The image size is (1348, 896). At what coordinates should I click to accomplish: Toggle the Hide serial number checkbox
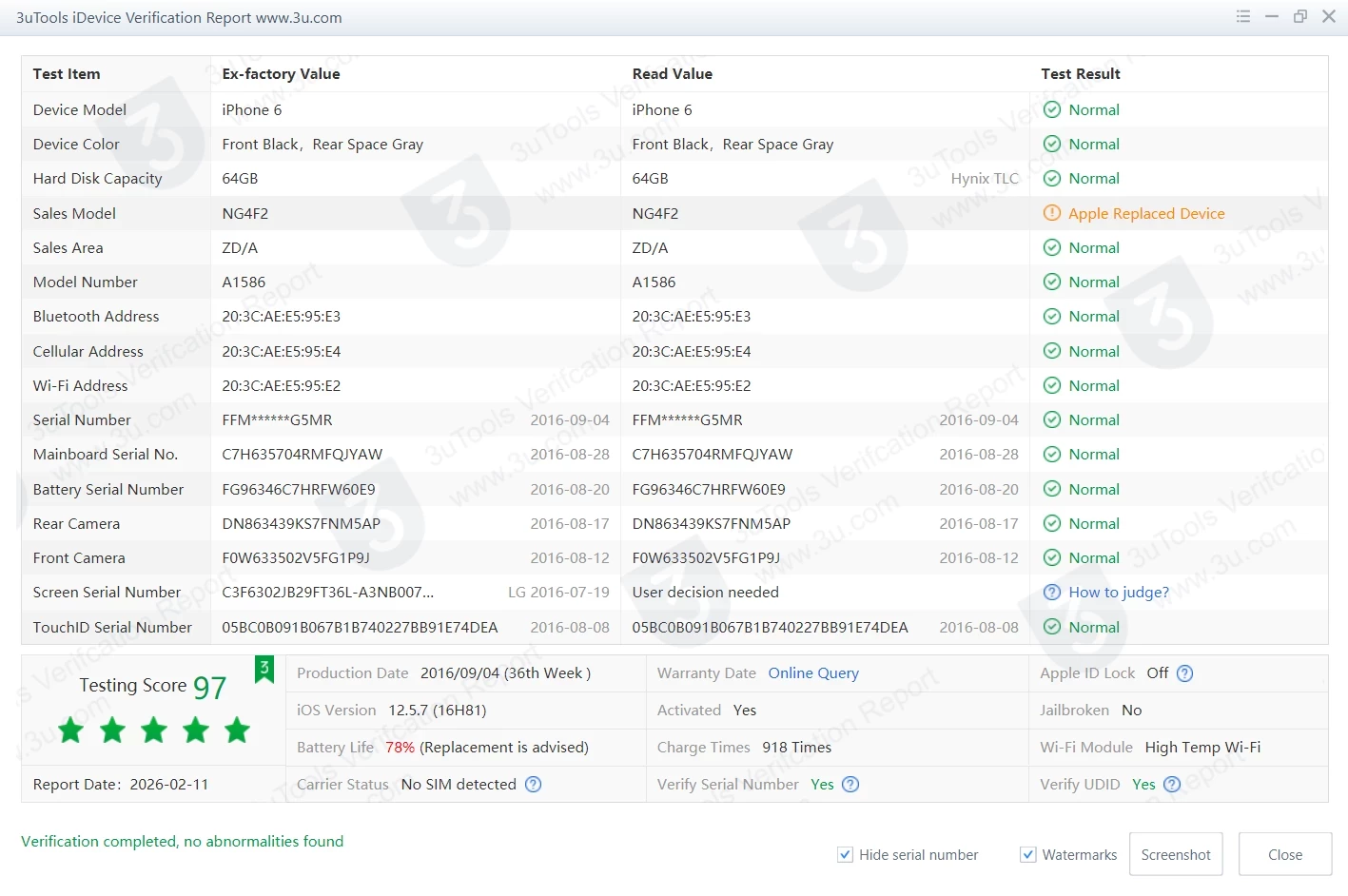(845, 855)
